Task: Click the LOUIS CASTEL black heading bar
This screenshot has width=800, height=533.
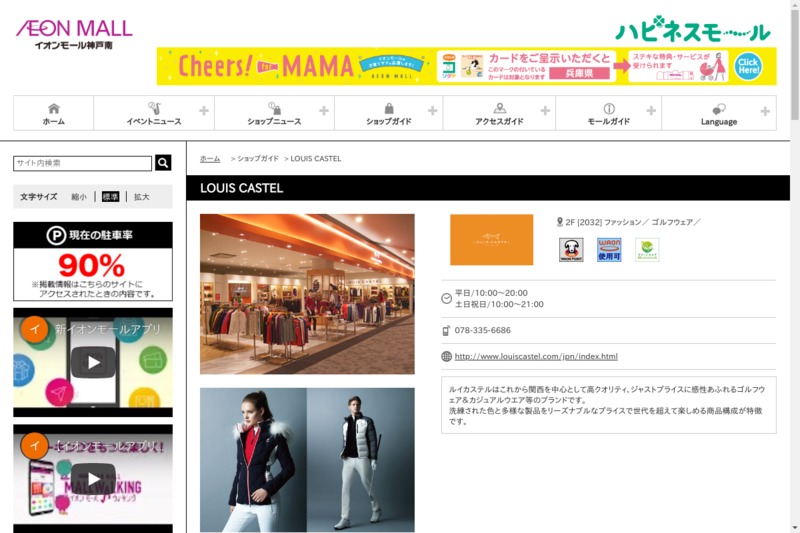Action: click(488, 188)
